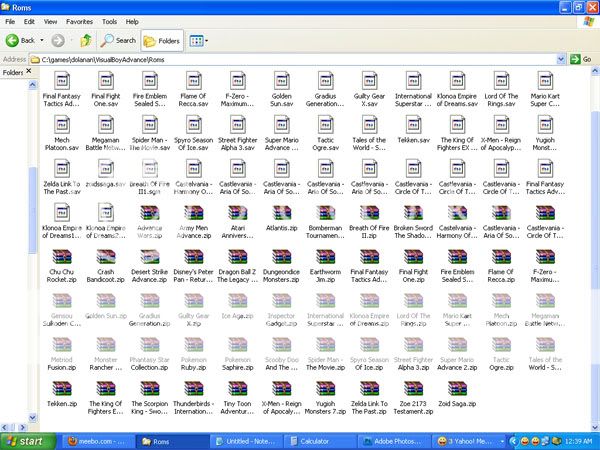Expand the address bar dropdown
This screenshot has width=600, height=450.
coord(561,59)
